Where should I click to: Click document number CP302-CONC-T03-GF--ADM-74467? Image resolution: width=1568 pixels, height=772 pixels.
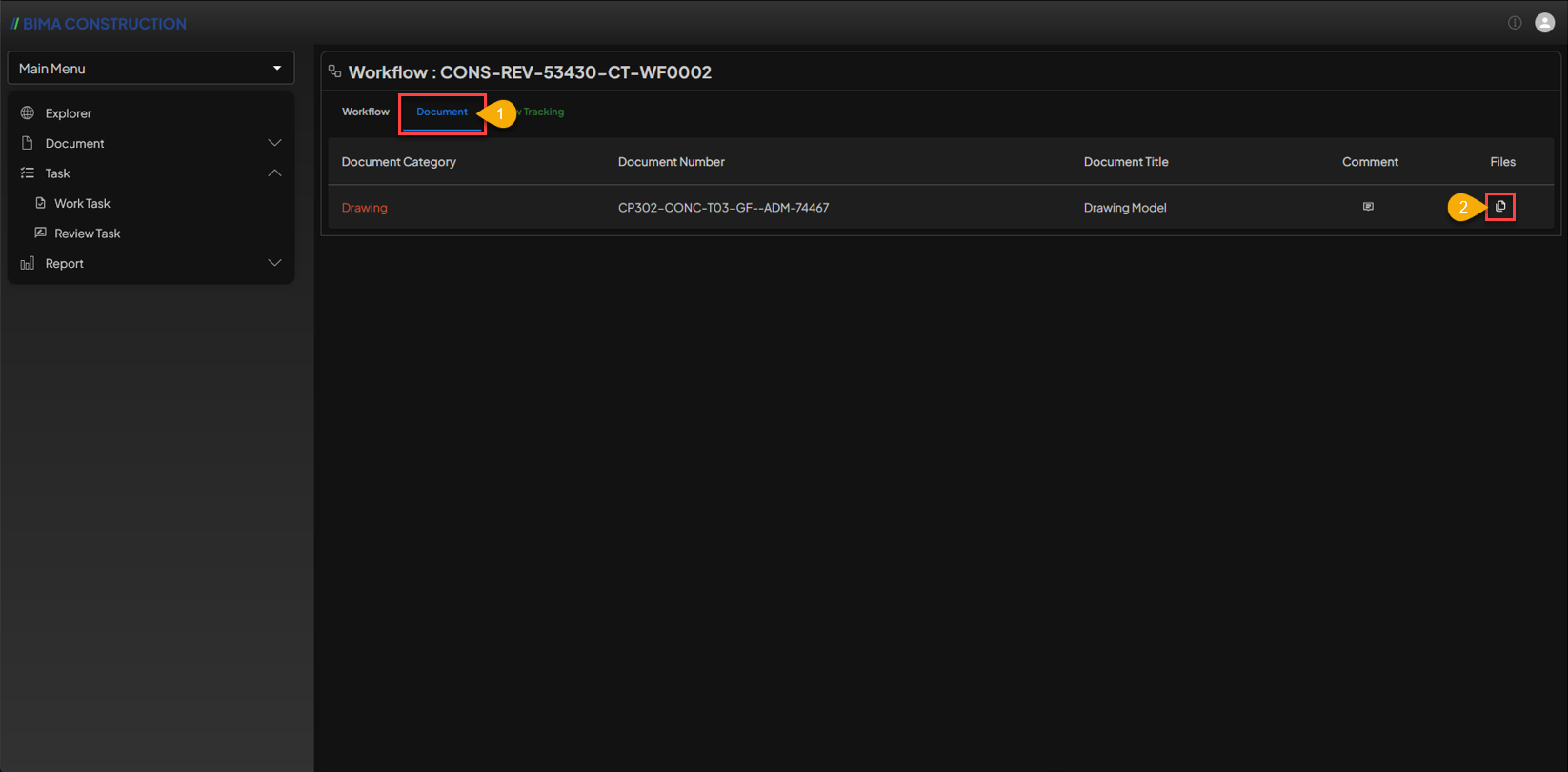pos(723,208)
